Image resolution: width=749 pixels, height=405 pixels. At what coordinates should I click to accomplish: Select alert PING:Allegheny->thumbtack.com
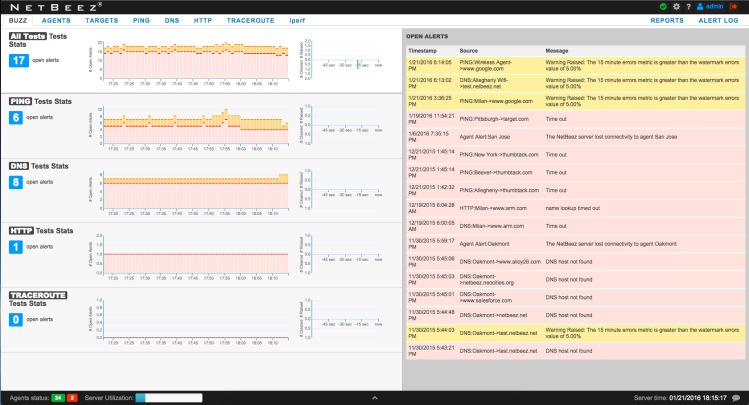point(576,190)
